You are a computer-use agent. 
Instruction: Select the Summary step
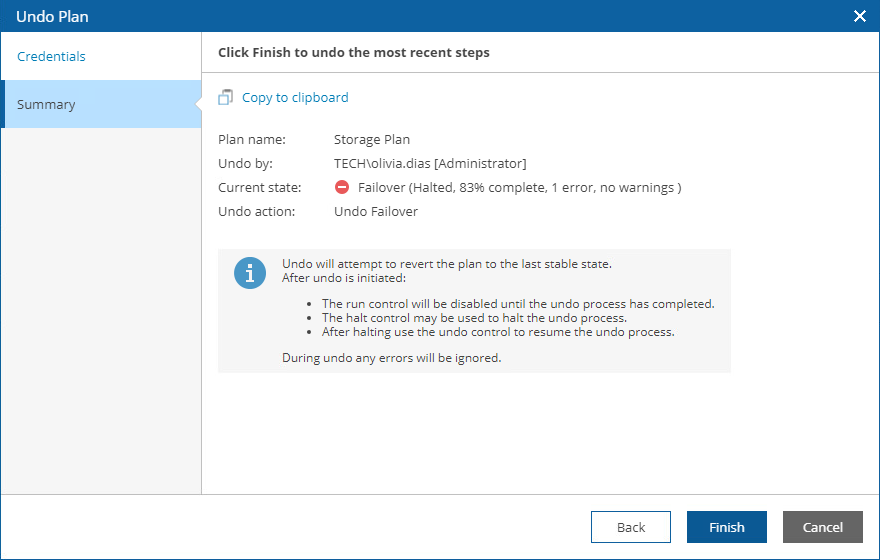pyautogui.click(x=46, y=105)
